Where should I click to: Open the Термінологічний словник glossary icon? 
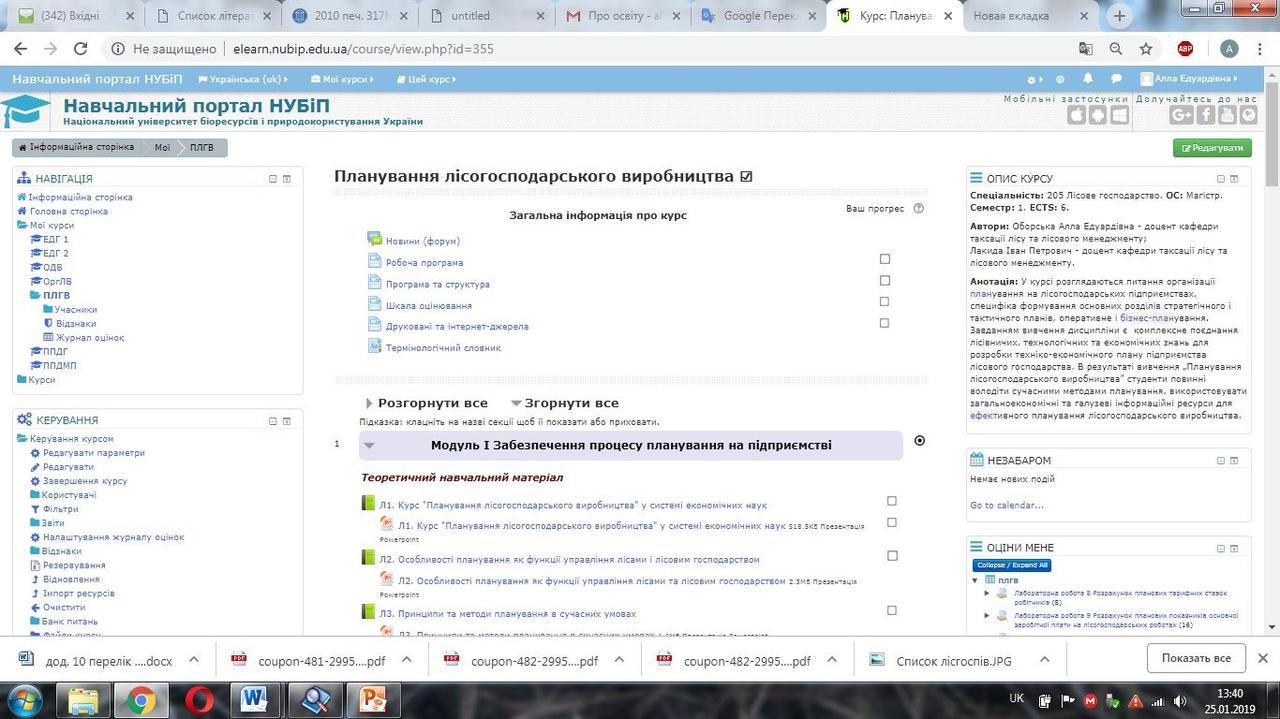[374, 347]
